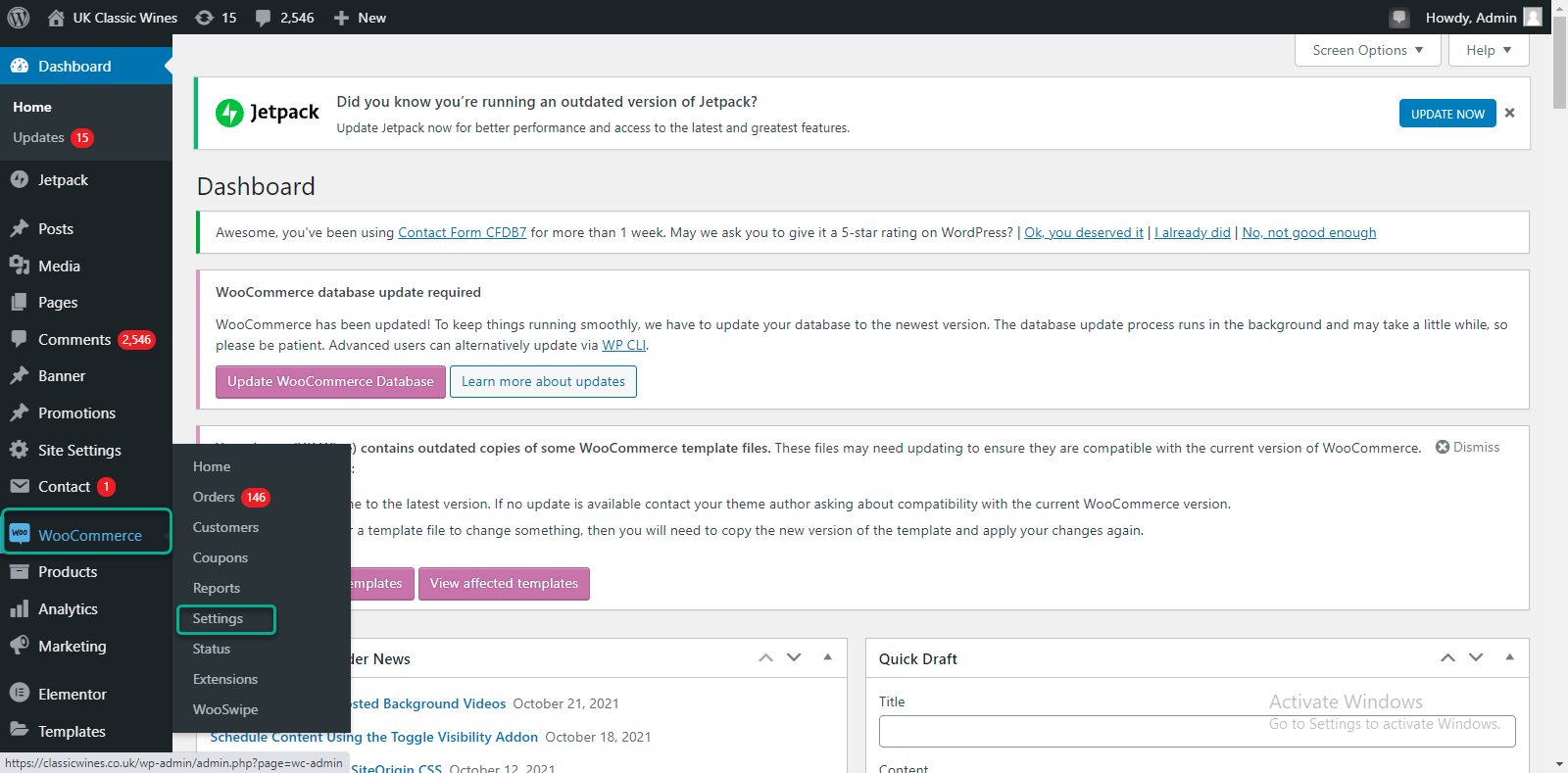
Task: Click the Jetpack logo in the banner
Action: tap(268, 113)
